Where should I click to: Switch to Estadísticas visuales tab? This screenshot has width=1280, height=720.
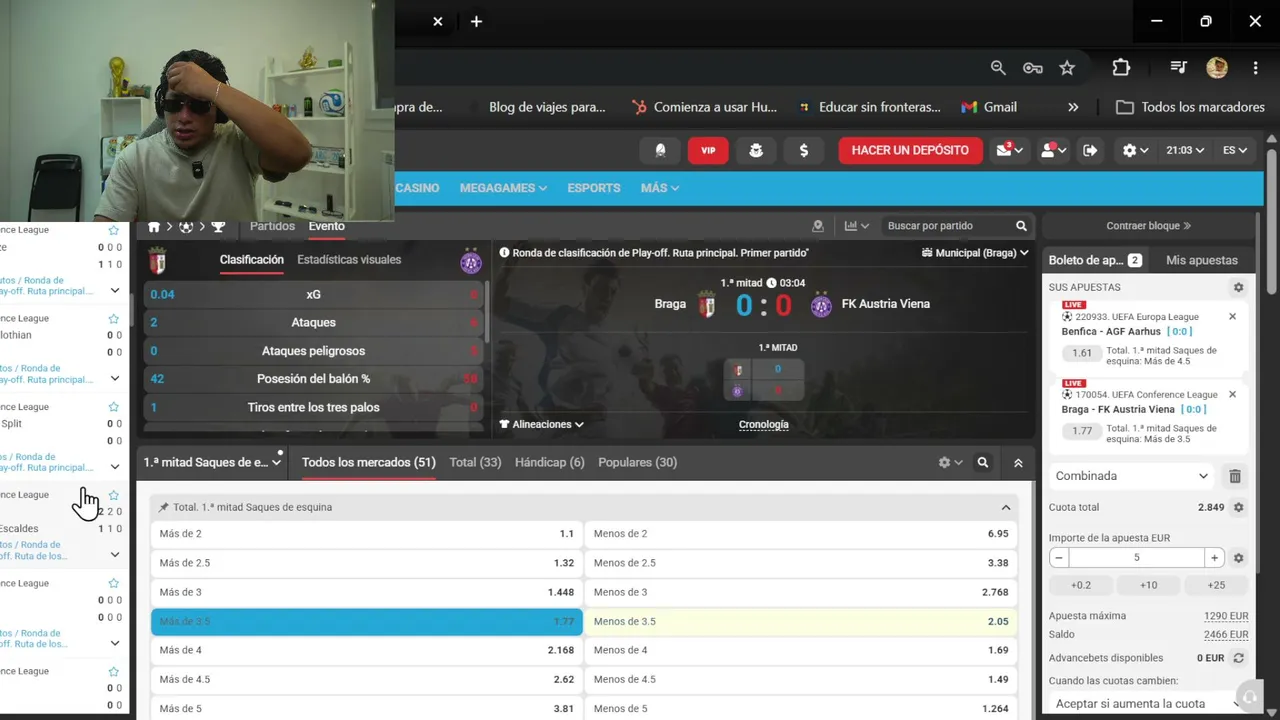tap(349, 259)
